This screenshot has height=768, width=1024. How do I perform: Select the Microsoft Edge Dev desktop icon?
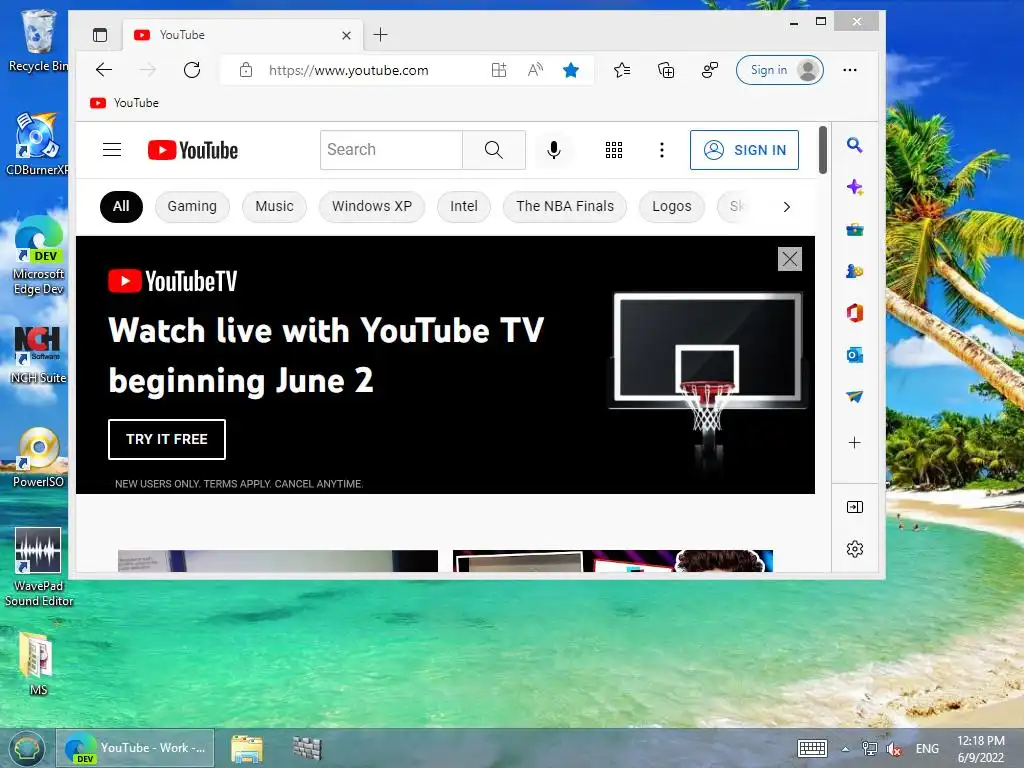pyautogui.click(x=39, y=256)
